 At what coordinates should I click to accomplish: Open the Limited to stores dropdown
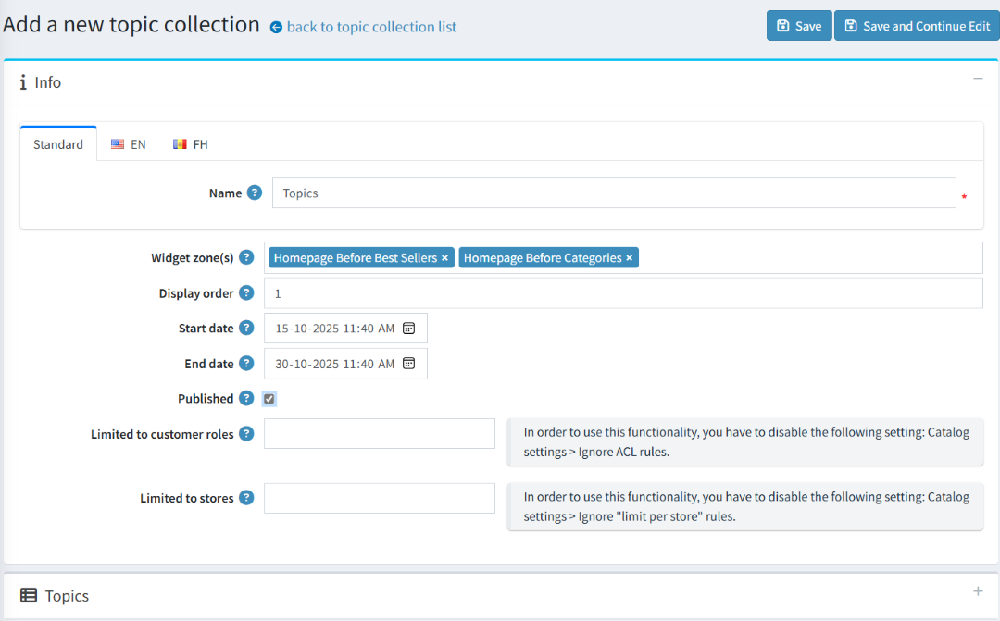coord(379,498)
